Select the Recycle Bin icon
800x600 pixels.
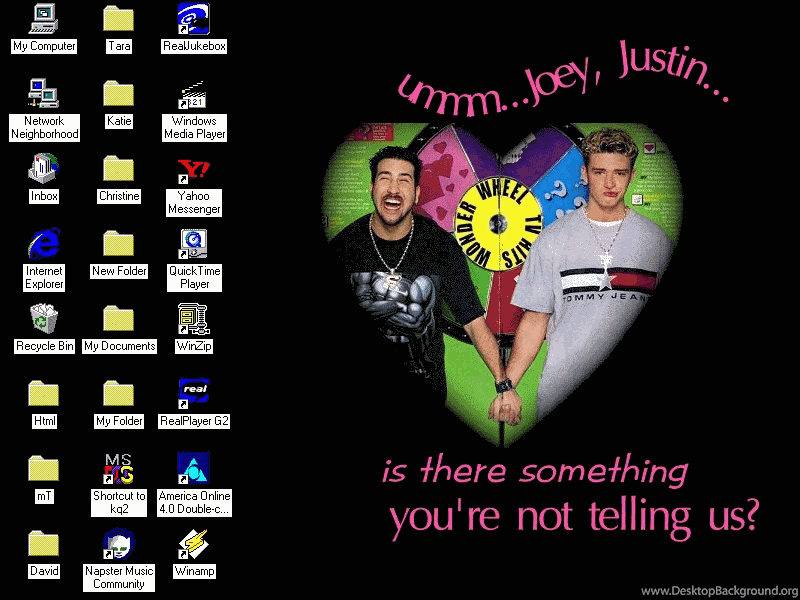pyautogui.click(x=44, y=319)
